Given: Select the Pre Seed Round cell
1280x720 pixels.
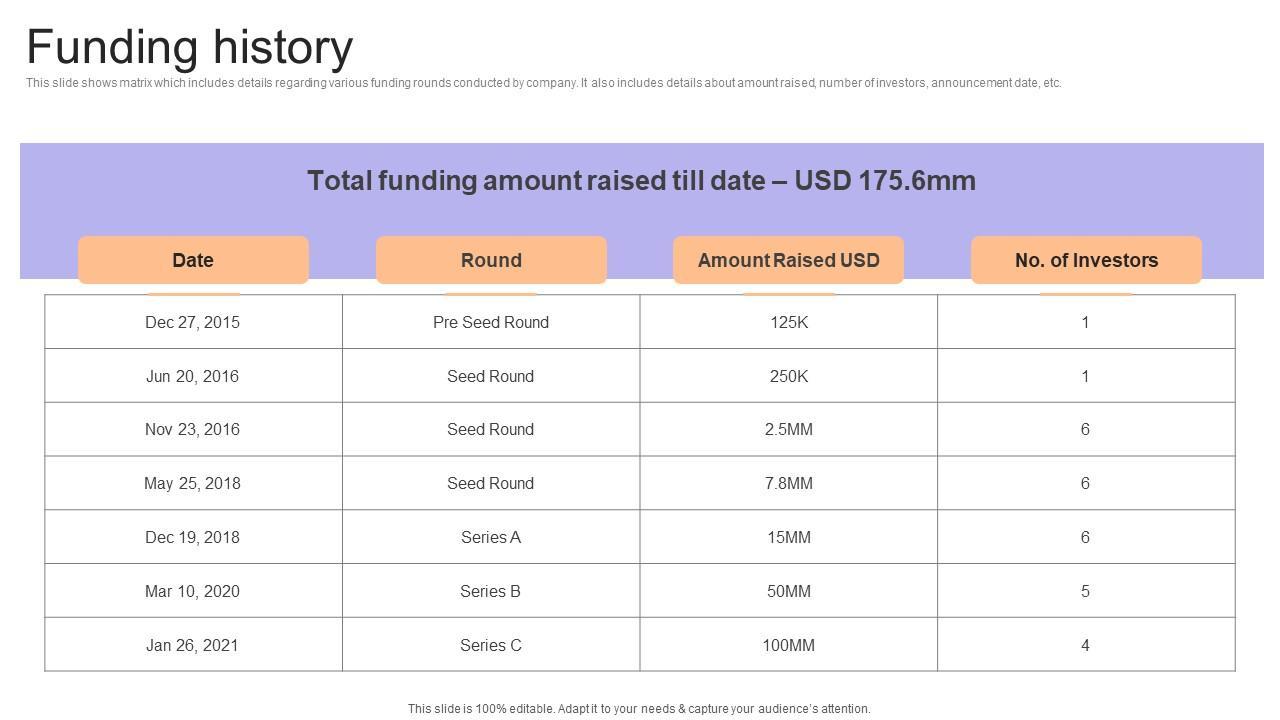Looking at the screenshot, I should click(x=490, y=322).
